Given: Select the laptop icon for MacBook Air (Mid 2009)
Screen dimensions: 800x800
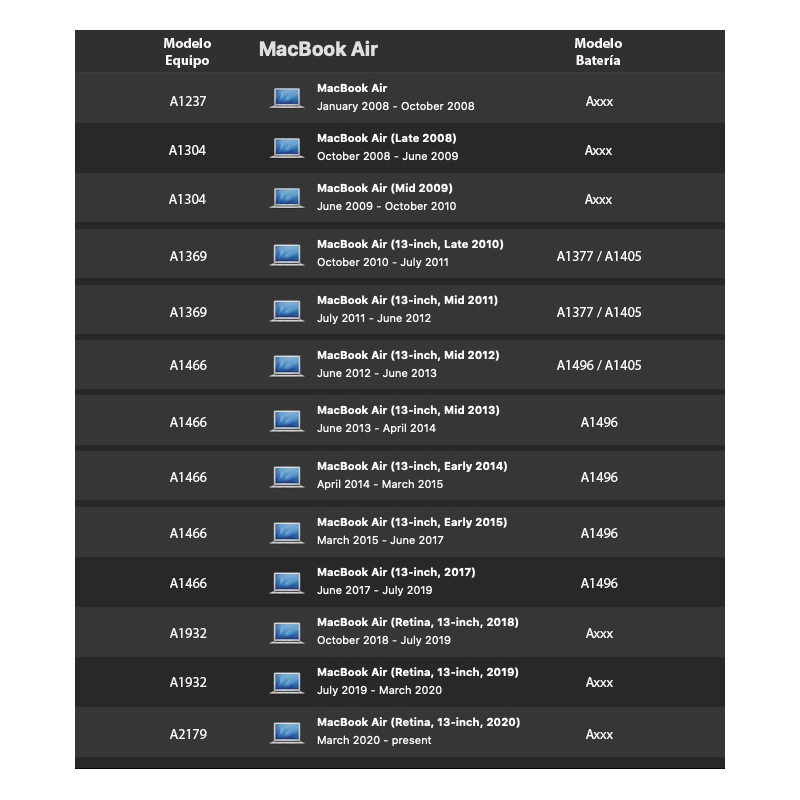Looking at the screenshot, I should pyautogui.click(x=287, y=198).
